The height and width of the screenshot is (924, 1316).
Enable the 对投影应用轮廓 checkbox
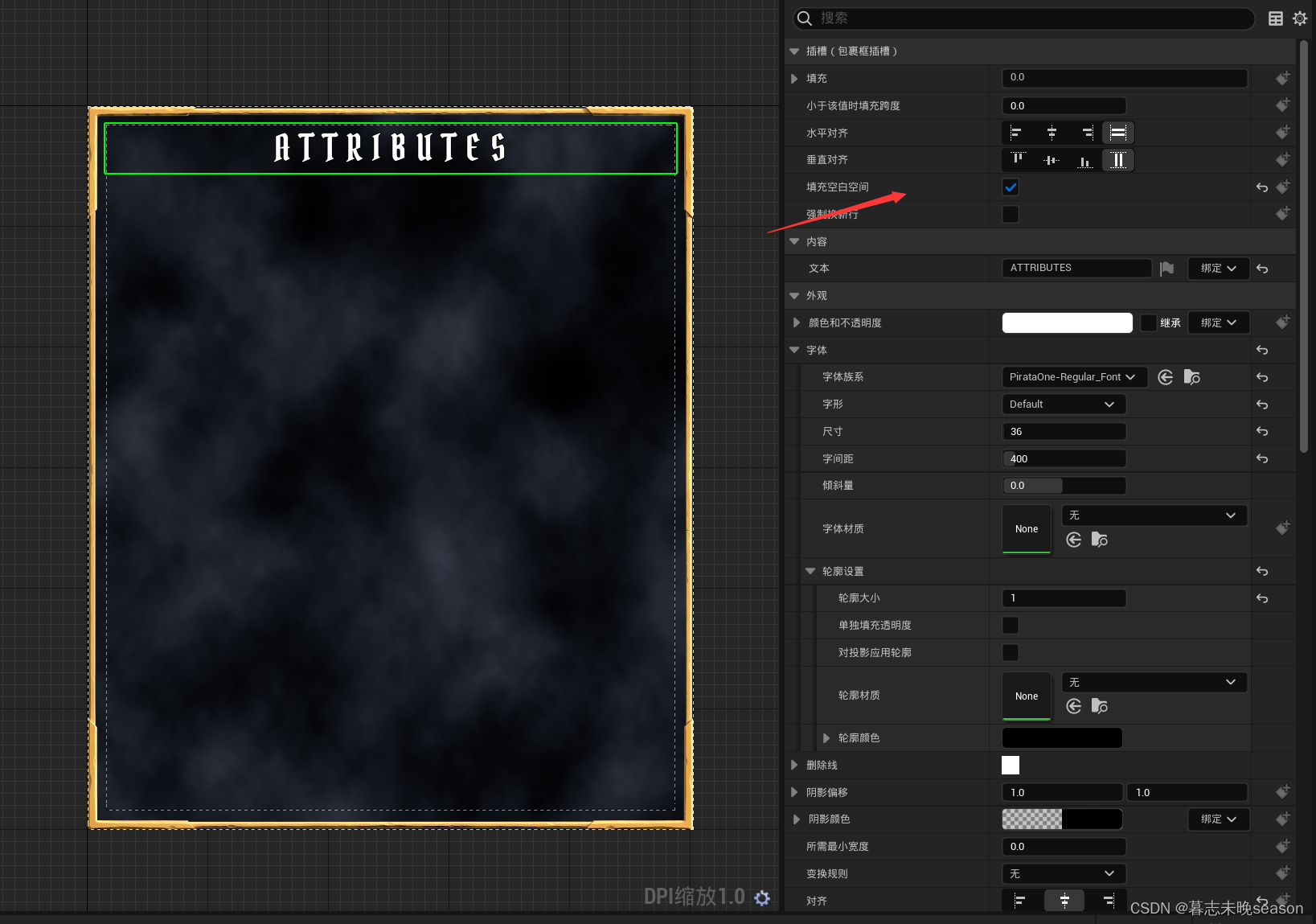[x=1011, y=652]
